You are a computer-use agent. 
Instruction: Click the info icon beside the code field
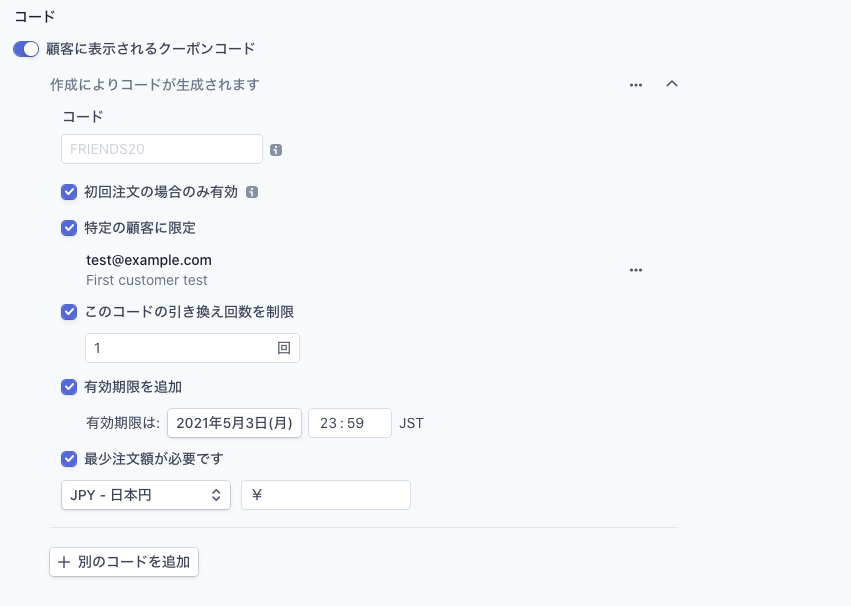[276, 150]
